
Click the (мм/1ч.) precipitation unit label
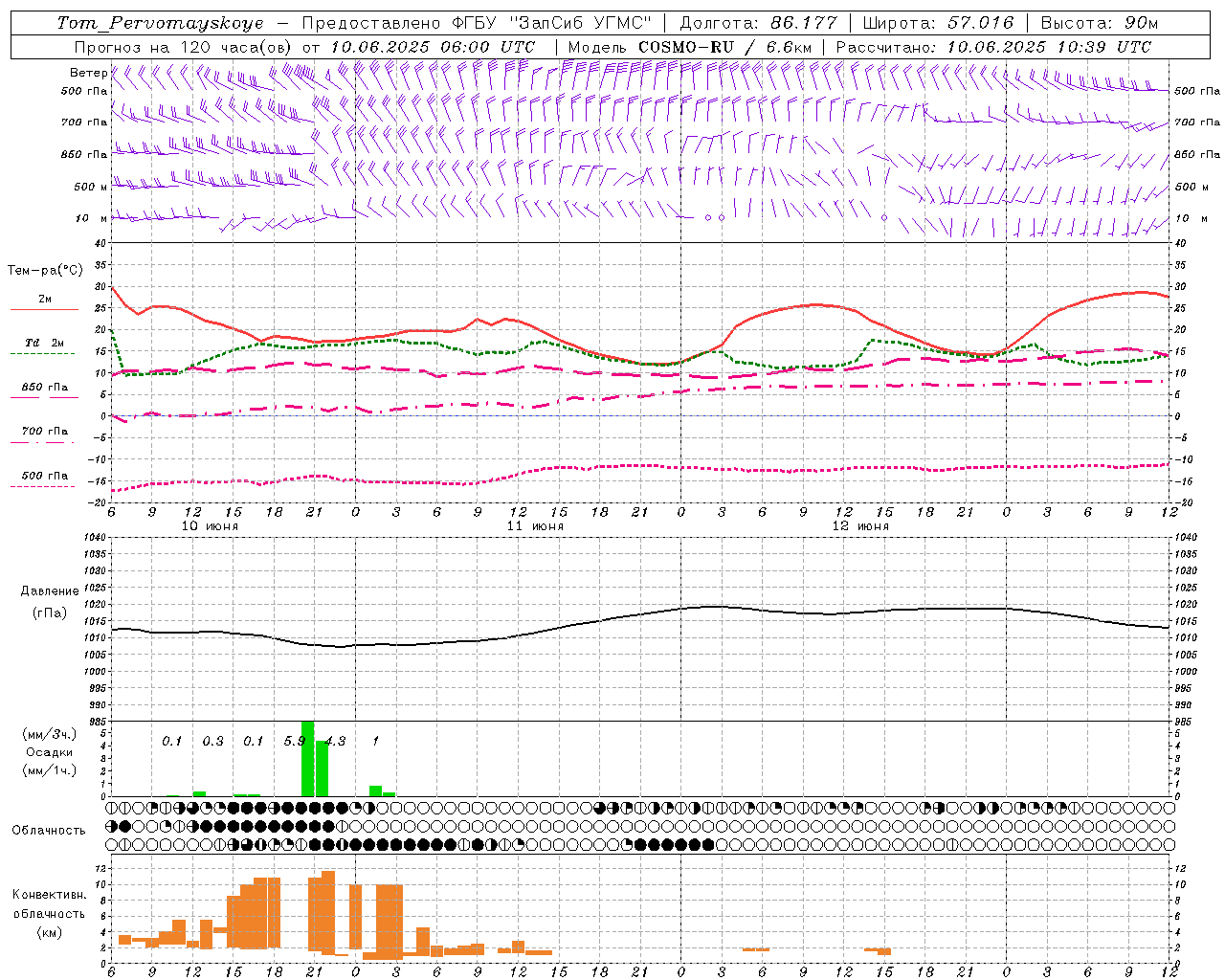pyautogui.click(x=50, y=770)
